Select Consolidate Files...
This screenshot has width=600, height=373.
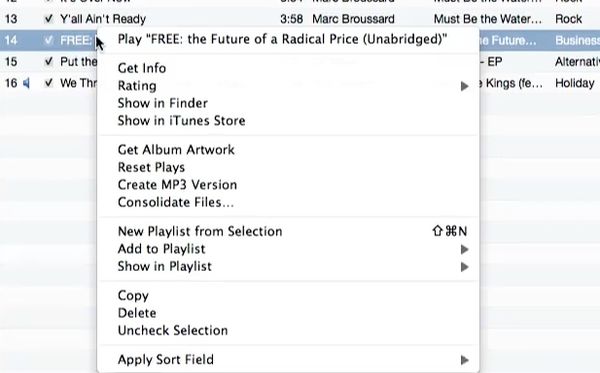176,202
